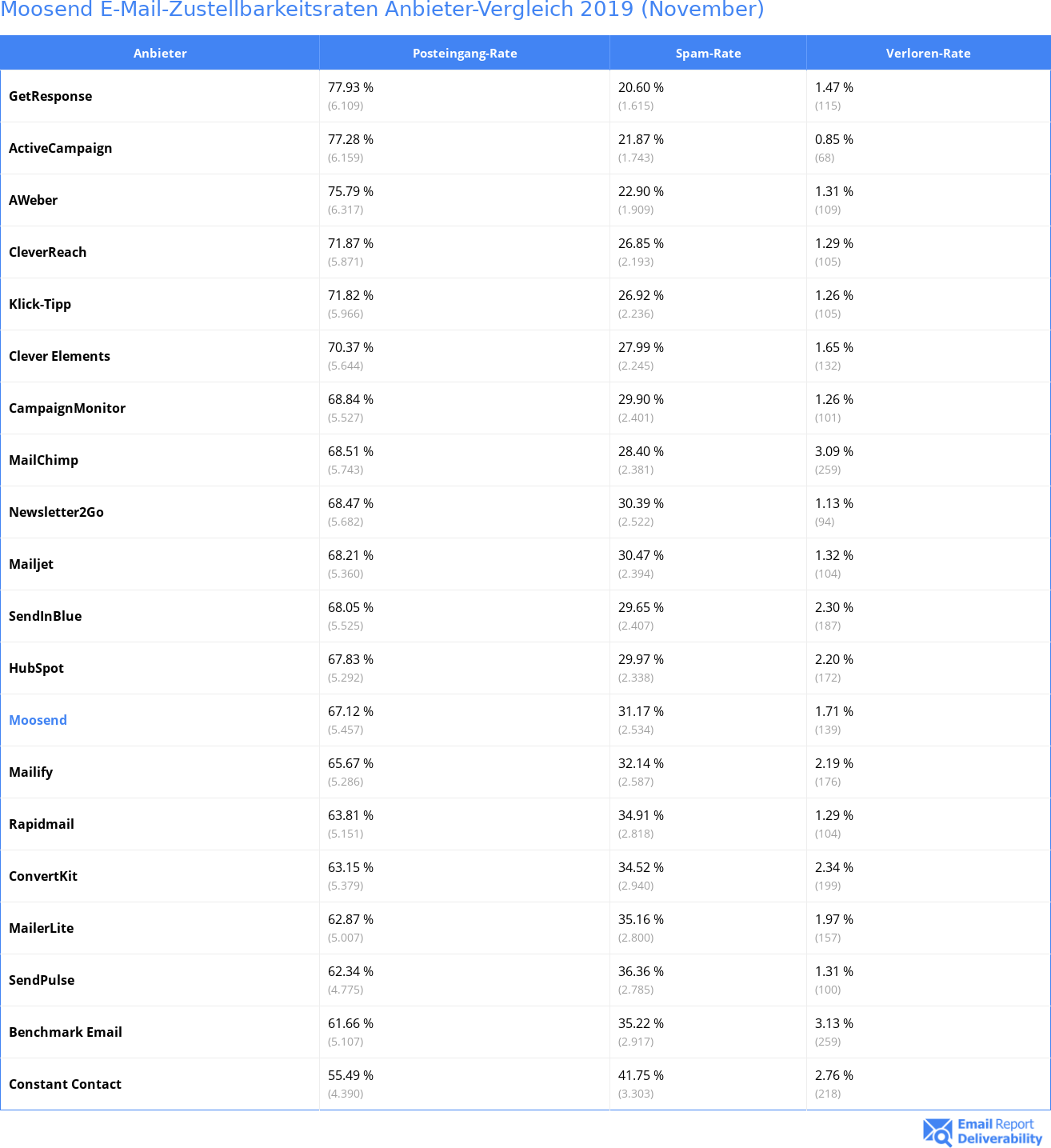Click the CleverReach provider name

47,252
